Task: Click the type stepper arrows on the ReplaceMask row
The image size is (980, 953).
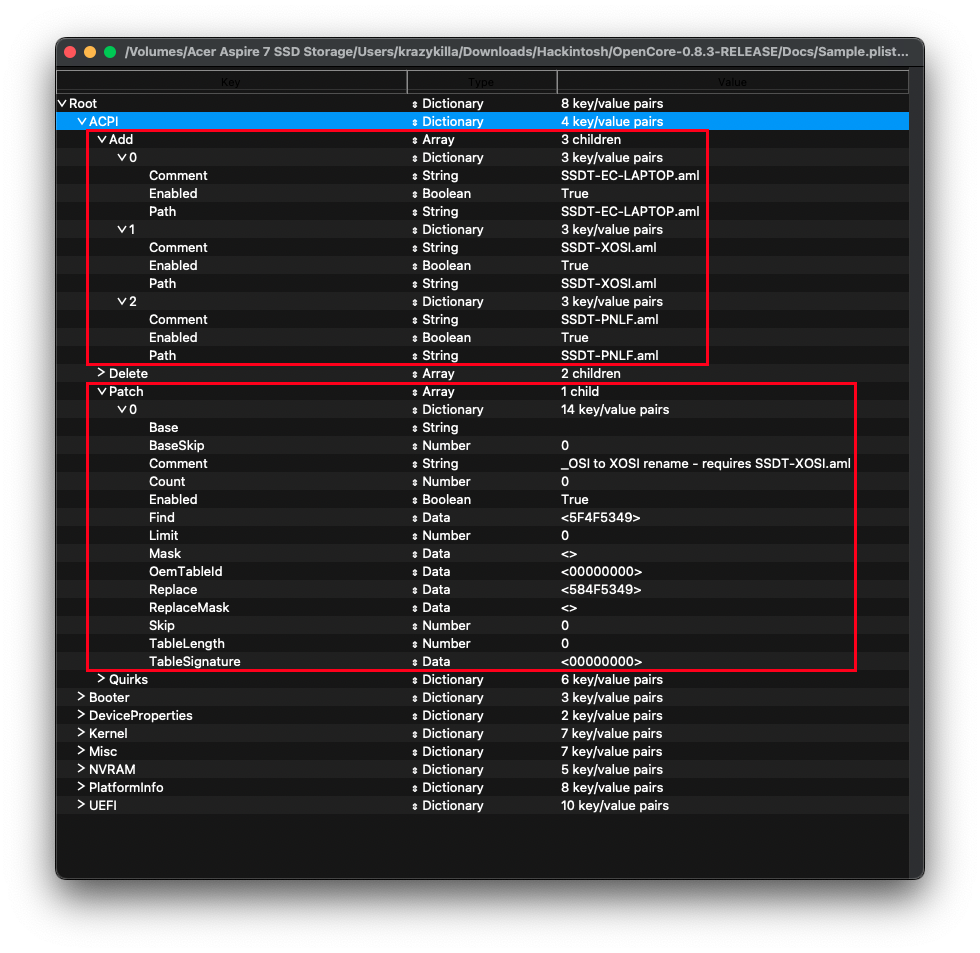Action: tap(415, 608)
